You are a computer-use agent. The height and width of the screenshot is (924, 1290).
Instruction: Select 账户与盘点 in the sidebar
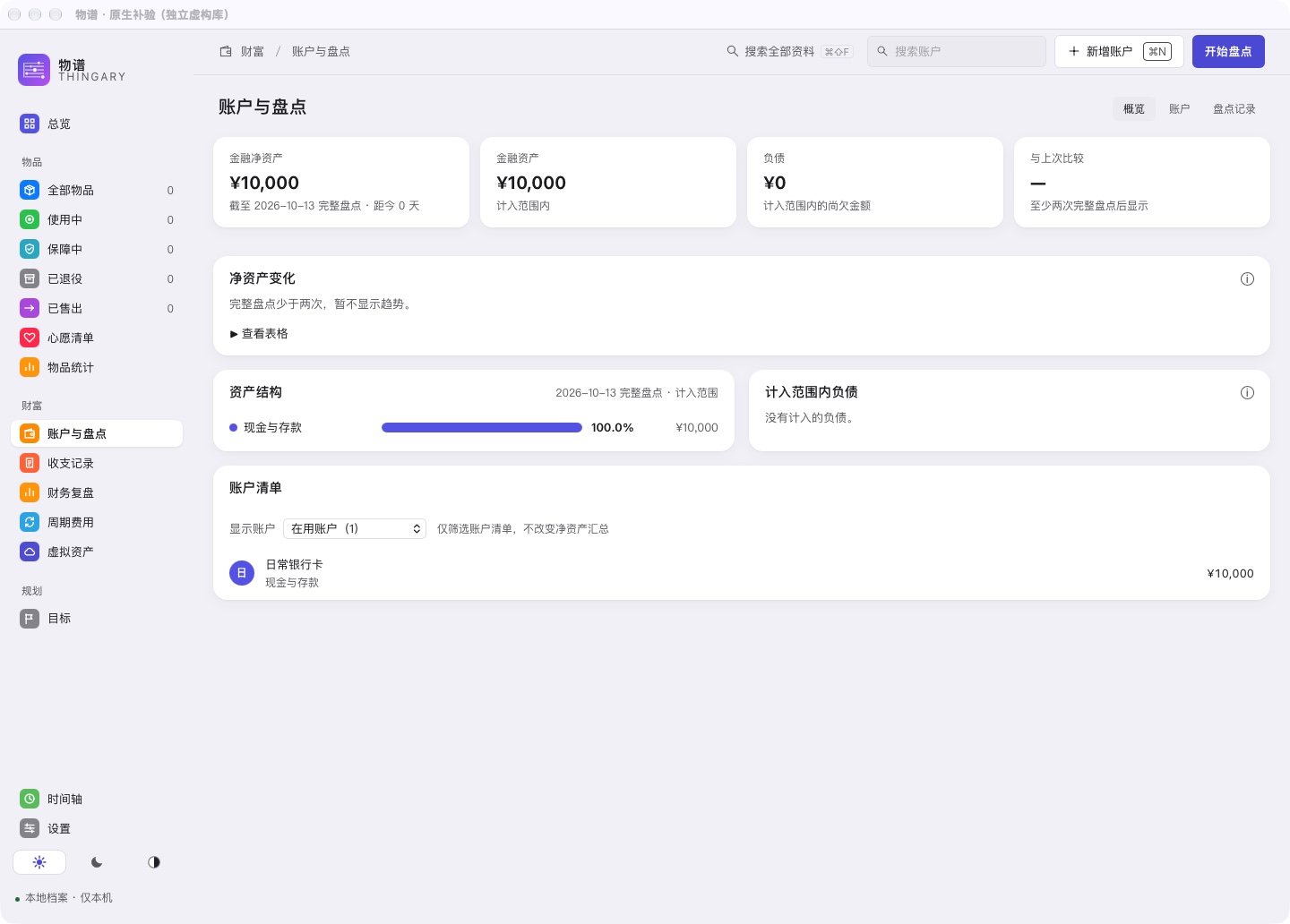[97, 433]
